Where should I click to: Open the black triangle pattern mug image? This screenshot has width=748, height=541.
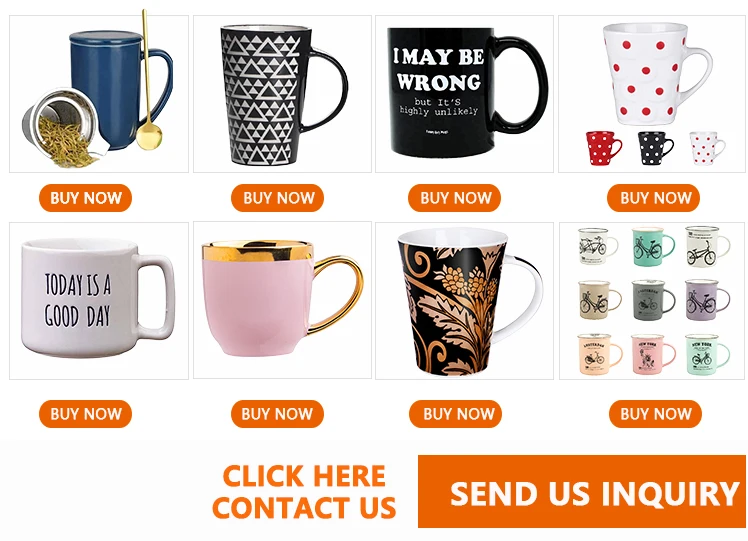[282, 94]
